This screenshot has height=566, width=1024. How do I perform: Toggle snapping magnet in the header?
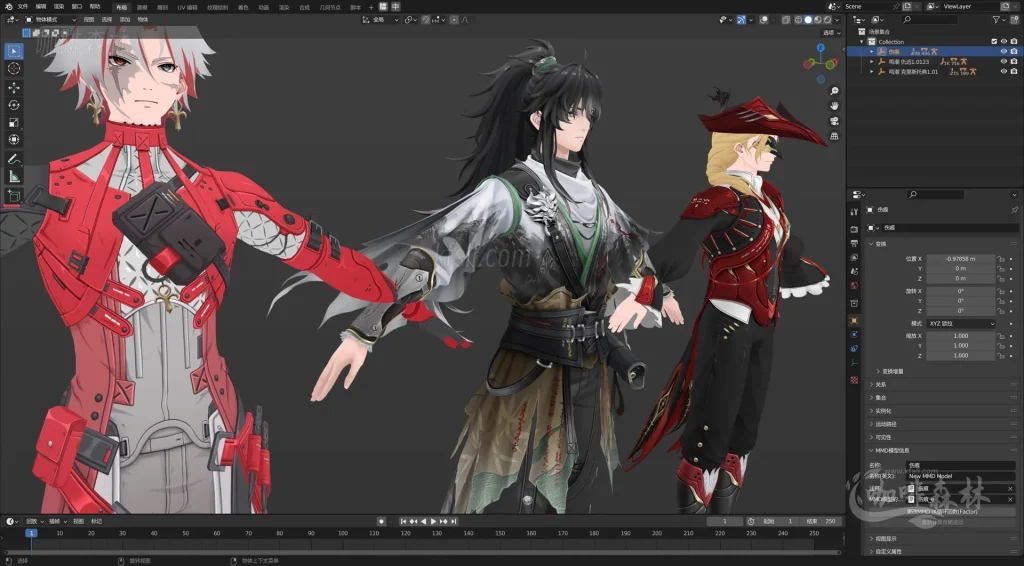426,20
